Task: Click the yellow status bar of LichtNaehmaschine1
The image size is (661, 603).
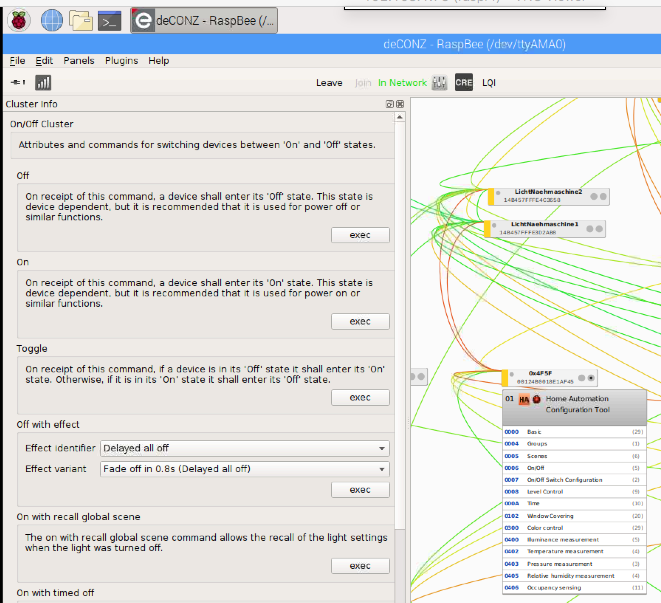Action: pos(487,229)
